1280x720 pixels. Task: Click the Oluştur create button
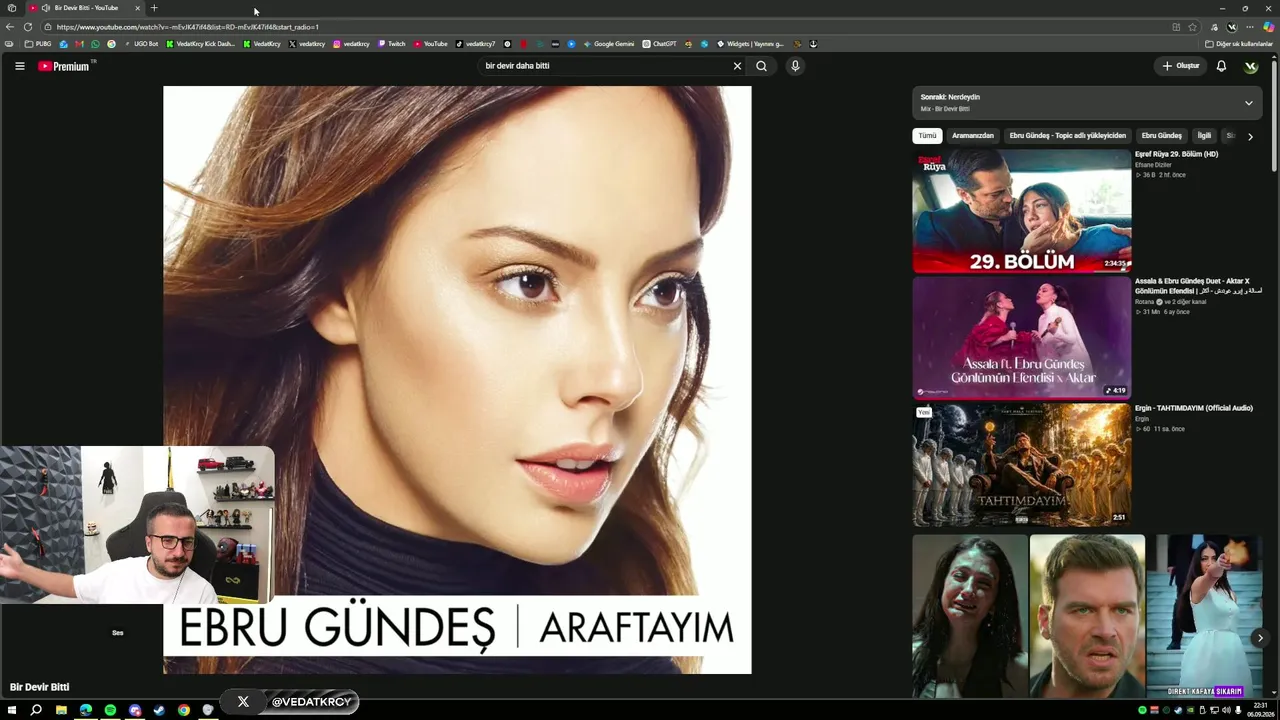1180,66
